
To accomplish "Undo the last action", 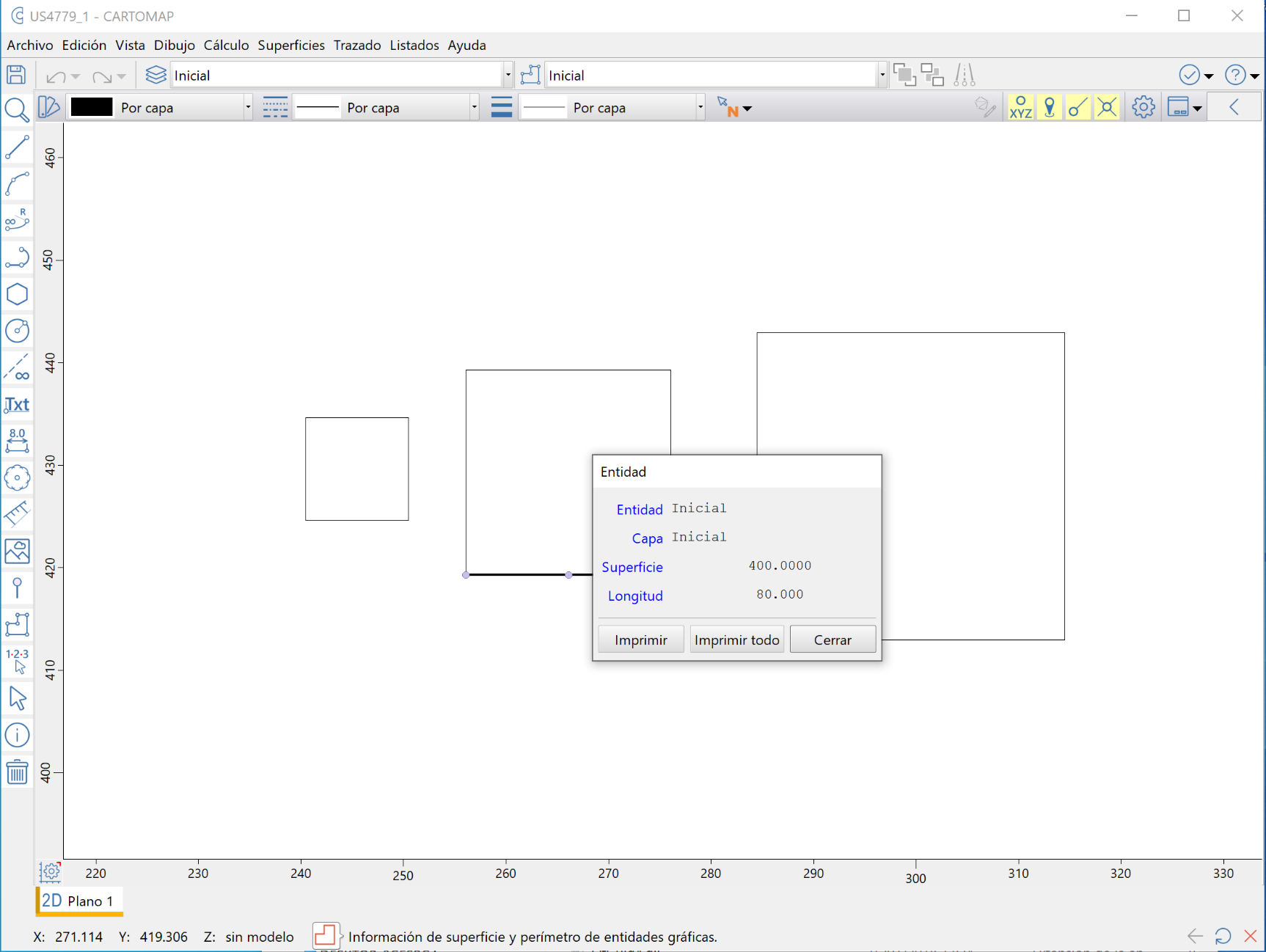I will tap(56, 76).
